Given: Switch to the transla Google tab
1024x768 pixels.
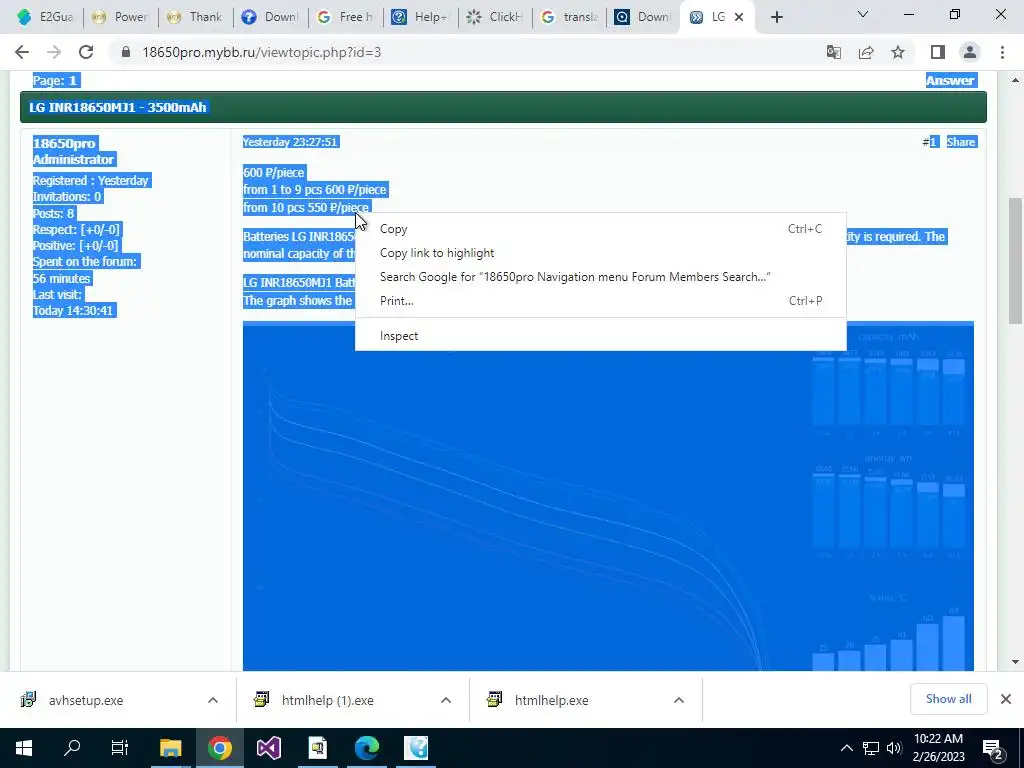Looking at the screenshot, I should (570, 17).
